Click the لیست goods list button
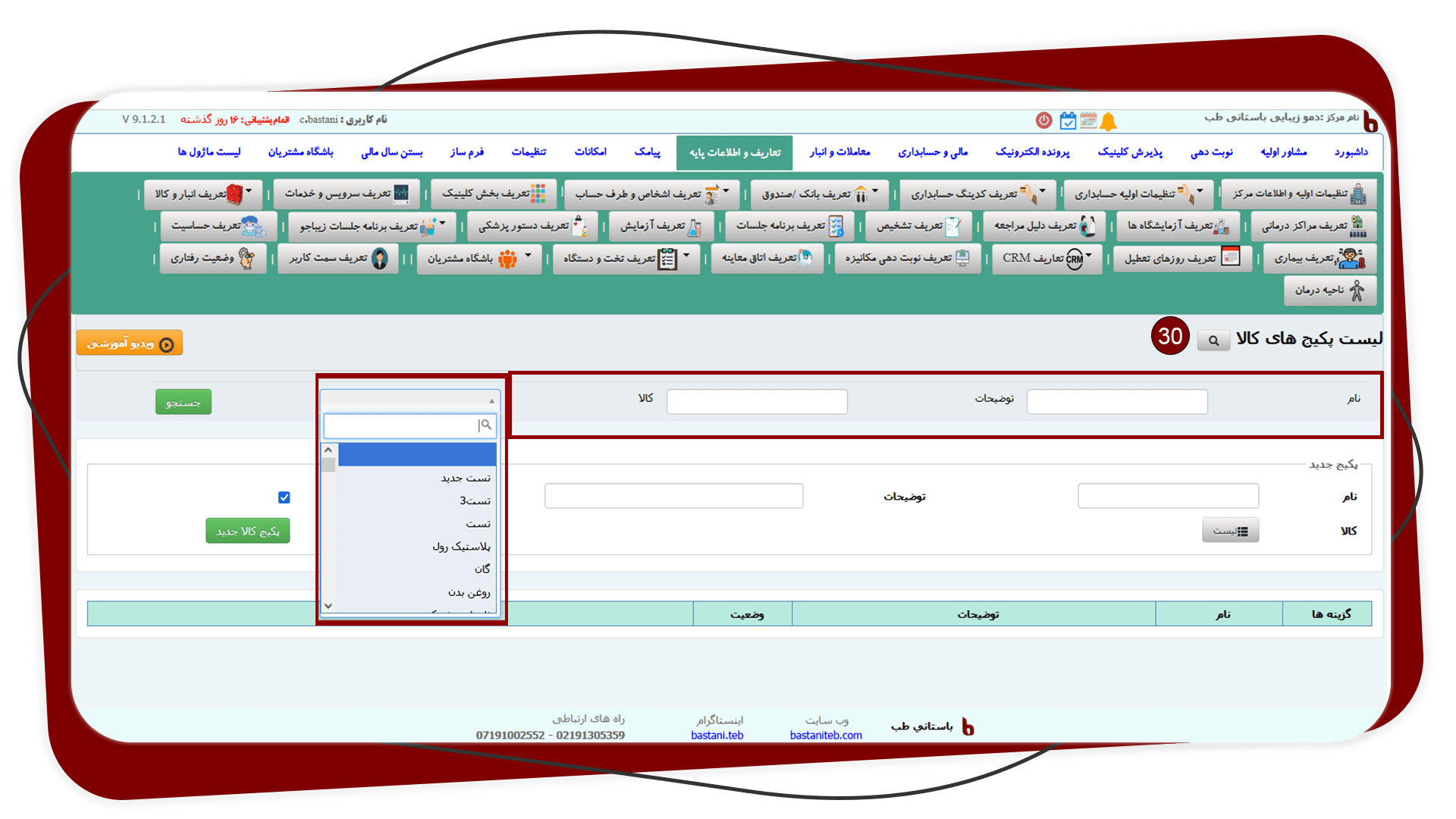 [x=1230, y=530]
